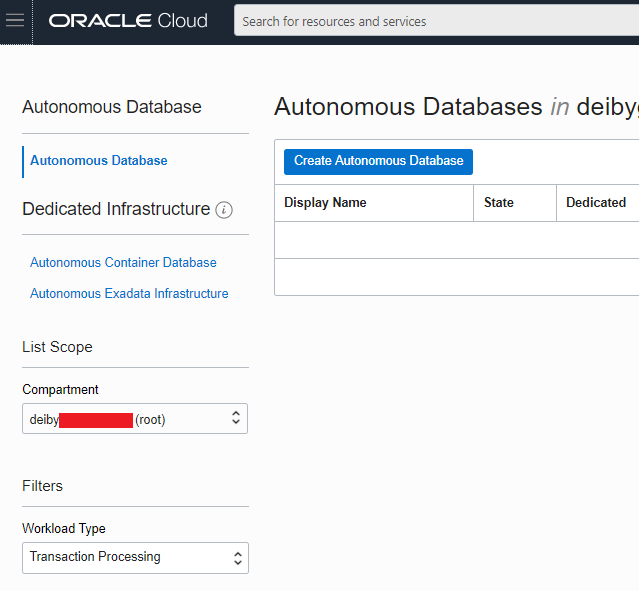This screenshot has height=591, width=639.
Task: Click the info icon beside Dedicated Infrastructure
Action: (224, 210)
